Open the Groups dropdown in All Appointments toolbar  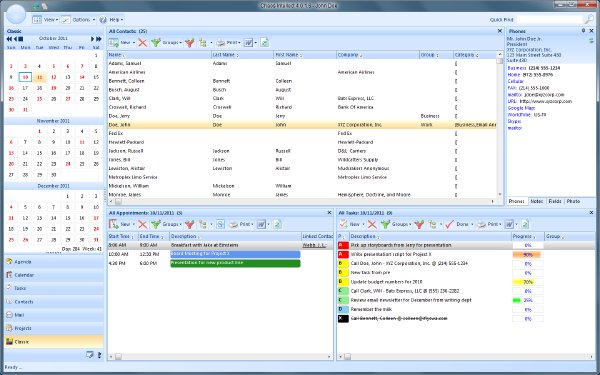pos(180,225)
